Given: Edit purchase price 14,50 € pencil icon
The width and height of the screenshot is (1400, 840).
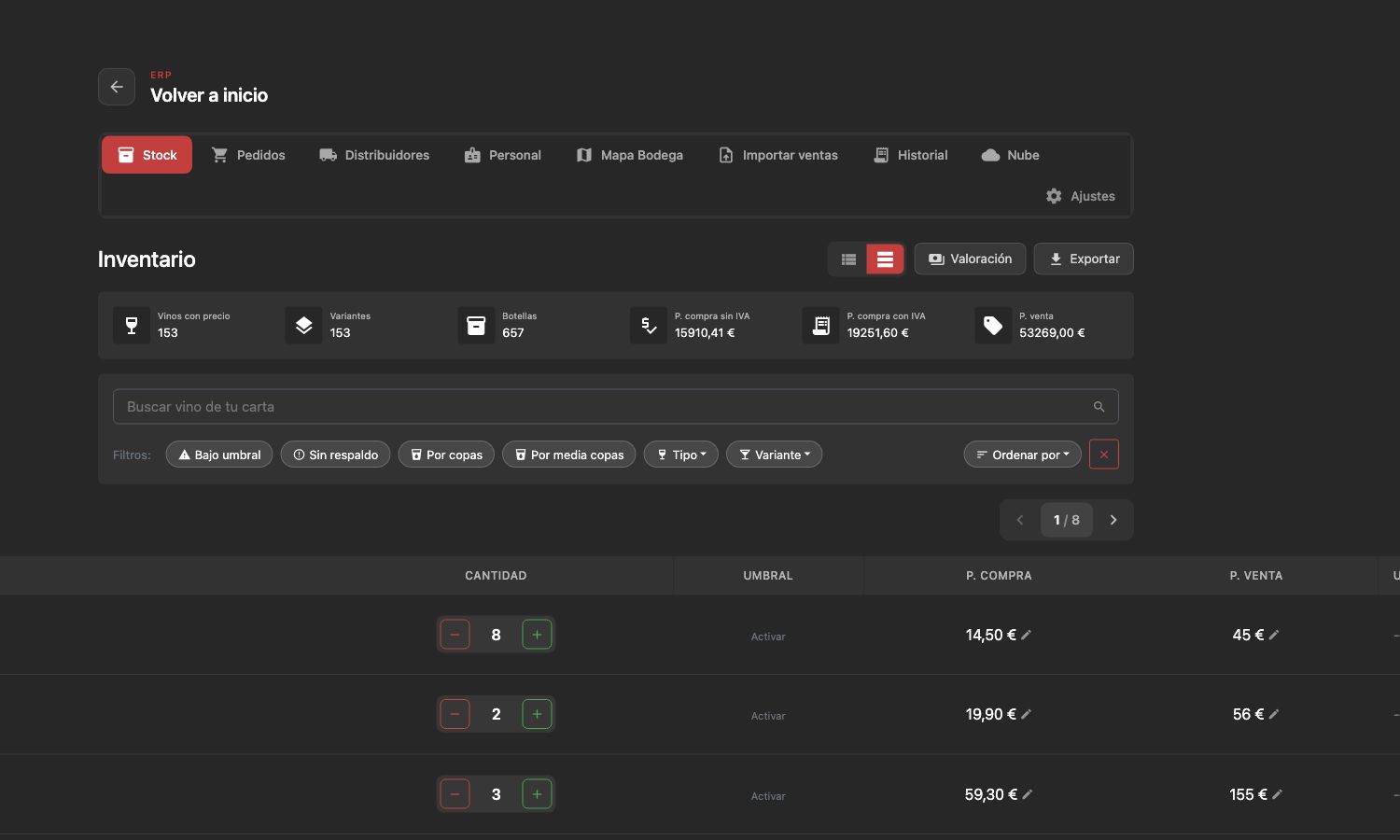Looking at the screenshot, I should click(x=1027, y=635).
